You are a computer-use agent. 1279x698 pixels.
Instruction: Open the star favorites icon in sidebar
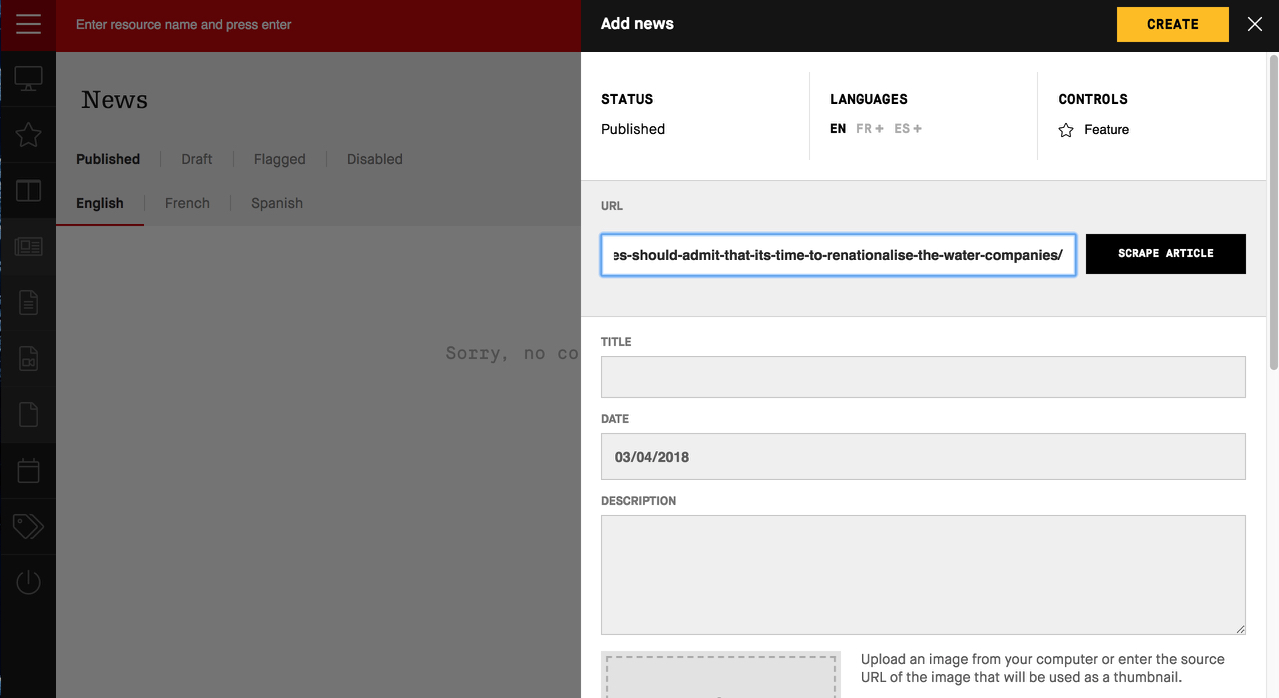point(28,135)
